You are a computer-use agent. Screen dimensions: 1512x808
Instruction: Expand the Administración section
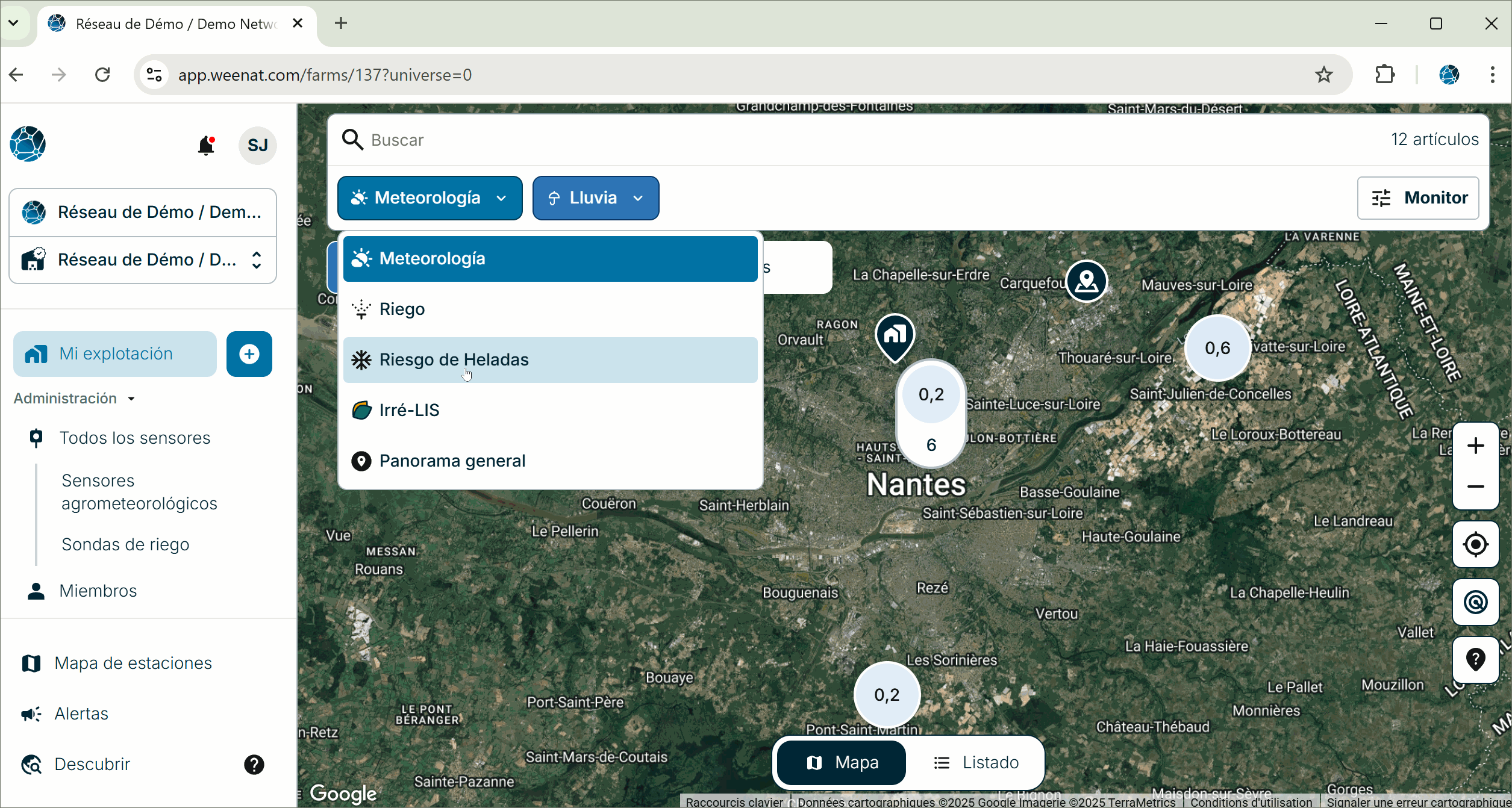click(x=74, y=399)
